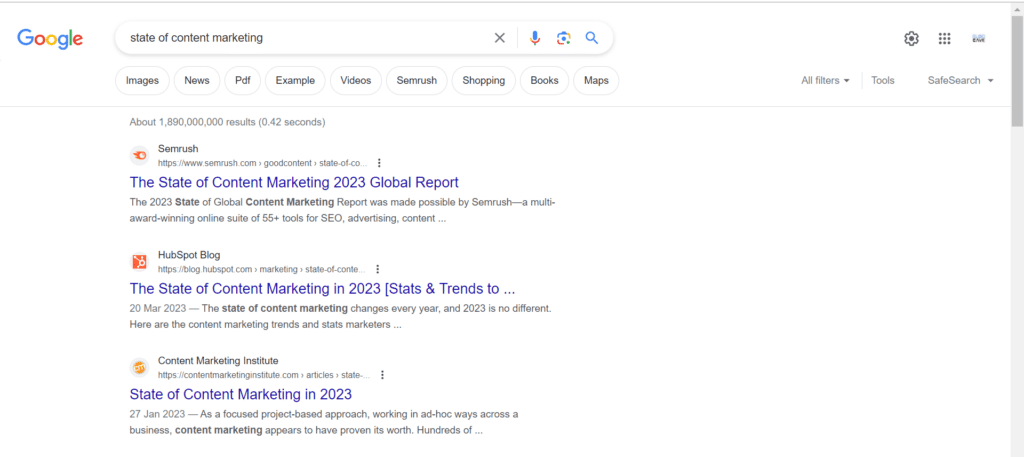Select the Images filter chip
The width and height of the screenshot is (1024, 457).
coord(142,80)
